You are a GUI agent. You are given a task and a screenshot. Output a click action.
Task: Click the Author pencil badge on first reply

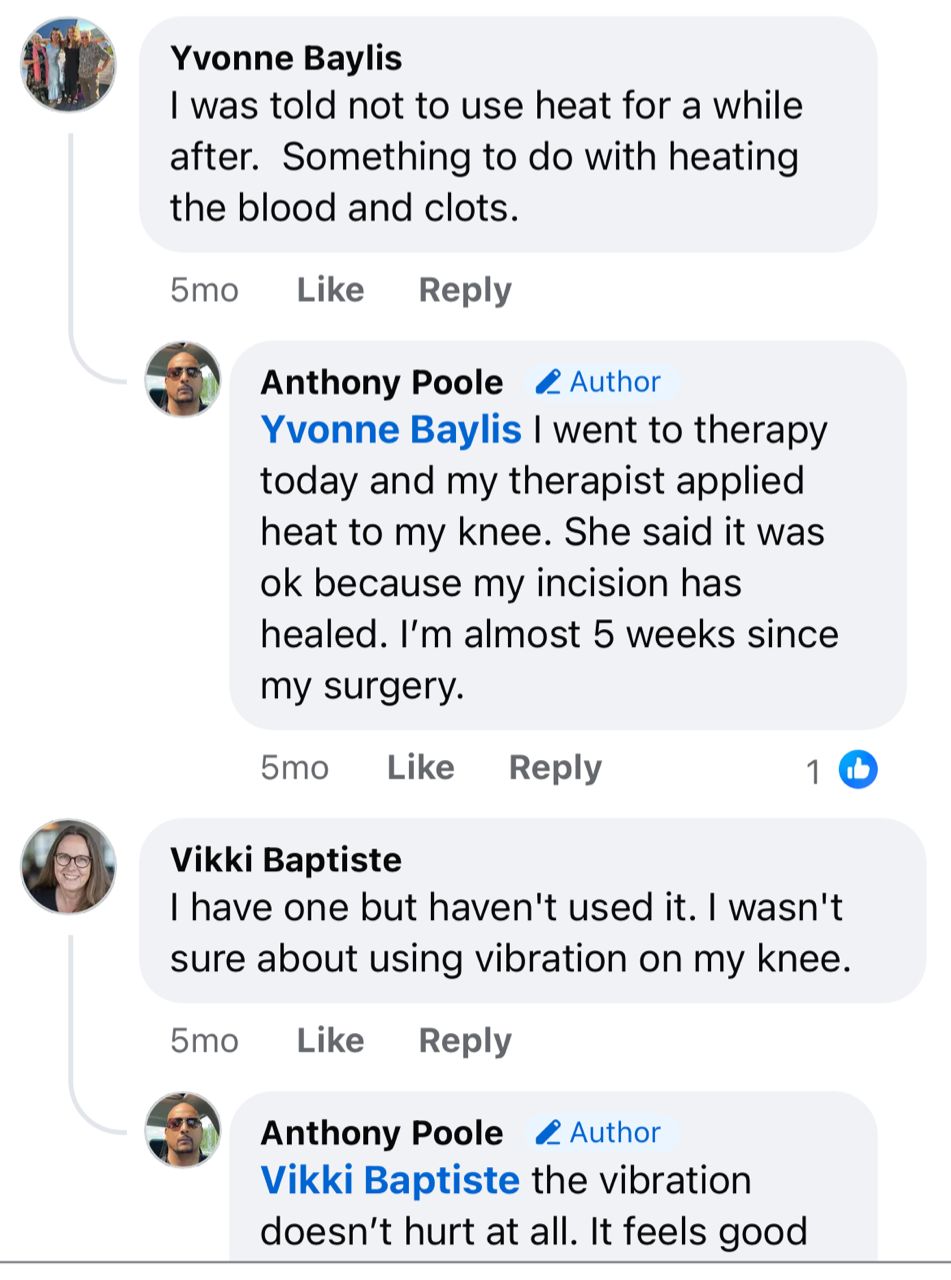[599, 382]
